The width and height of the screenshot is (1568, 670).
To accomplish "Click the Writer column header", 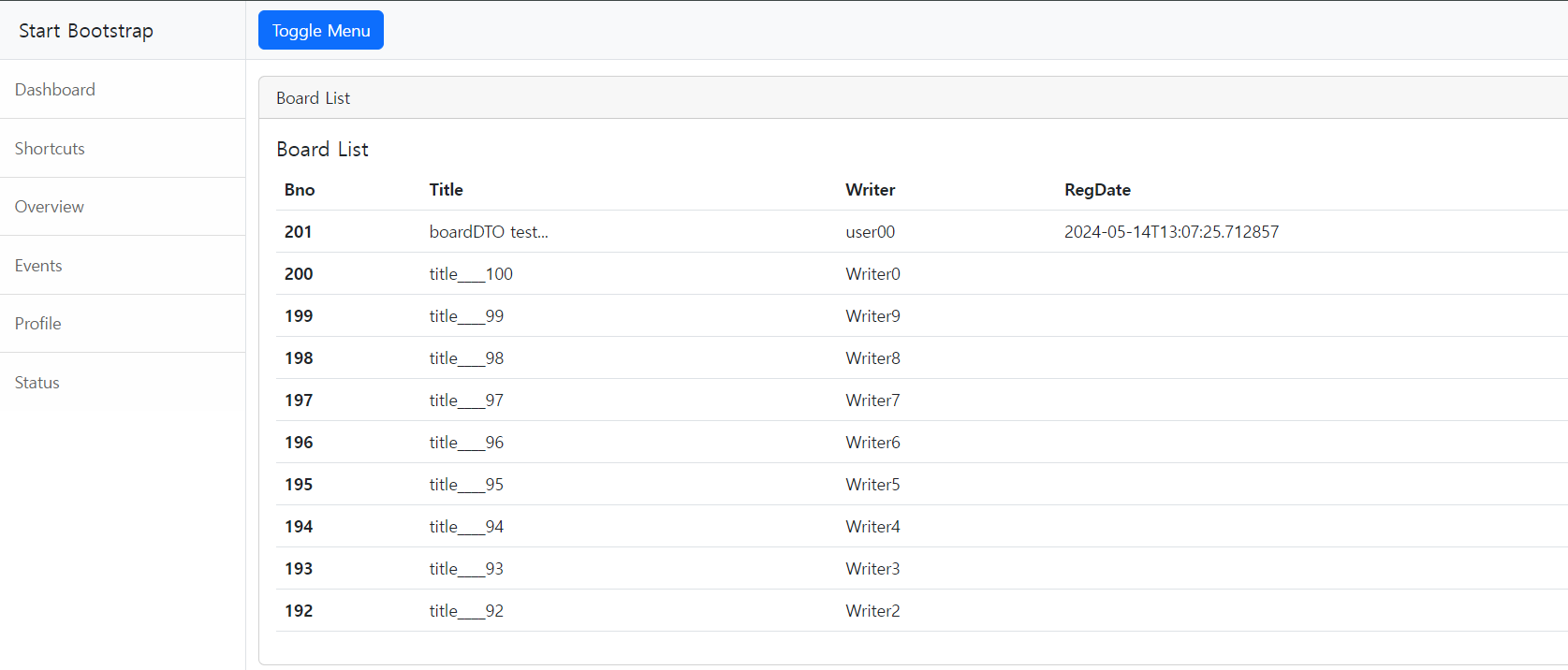I will point(871,190).
